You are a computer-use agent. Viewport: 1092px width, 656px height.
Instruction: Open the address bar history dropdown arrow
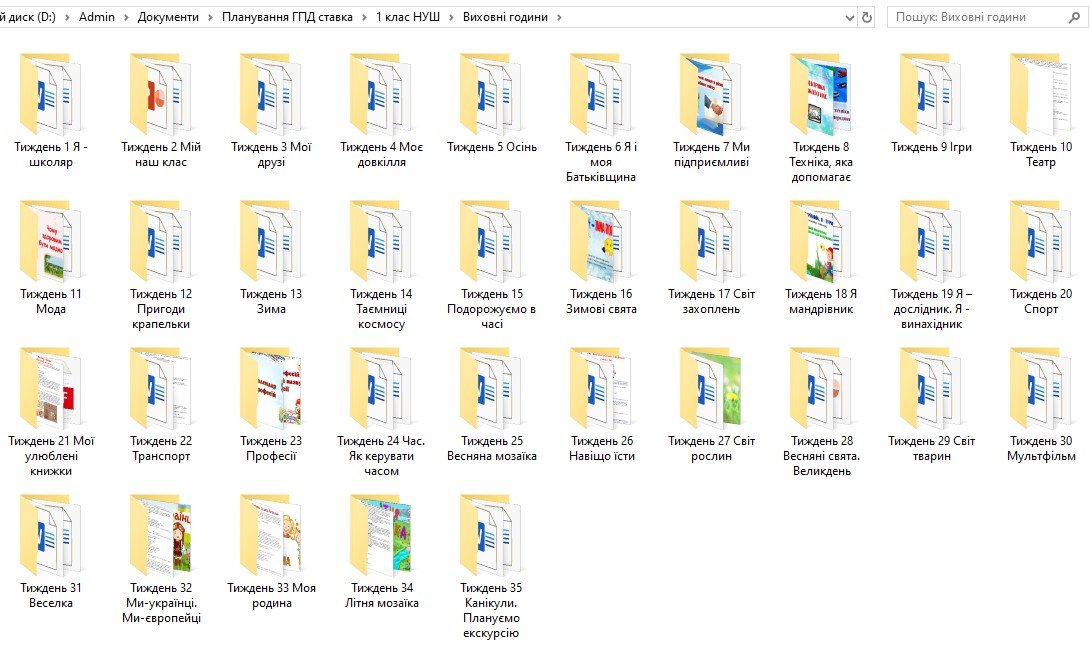pyautogui.click(x=849, y=17)
